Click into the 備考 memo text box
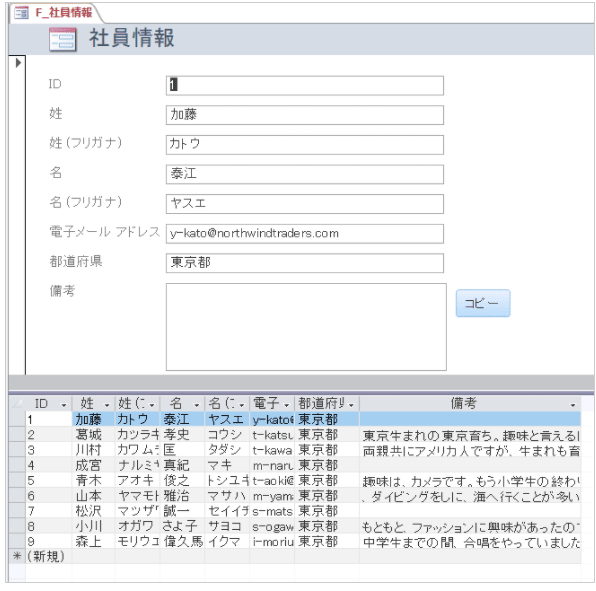The height and width of the screenshot is (591, 596). (306, 327)
